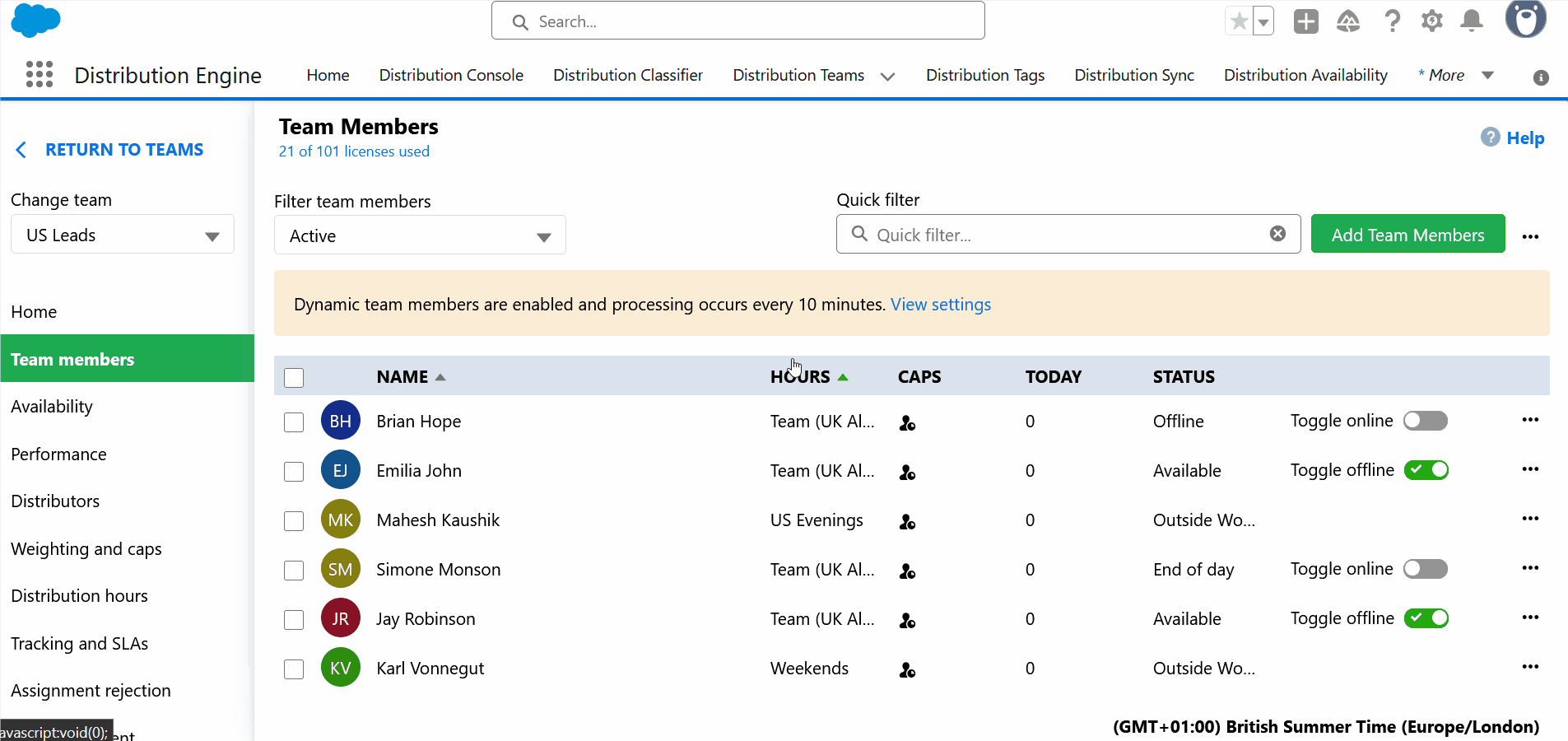The image size is (1568, 741).
Task: Select Simone Monson's row checkbox
Action: 294,571
